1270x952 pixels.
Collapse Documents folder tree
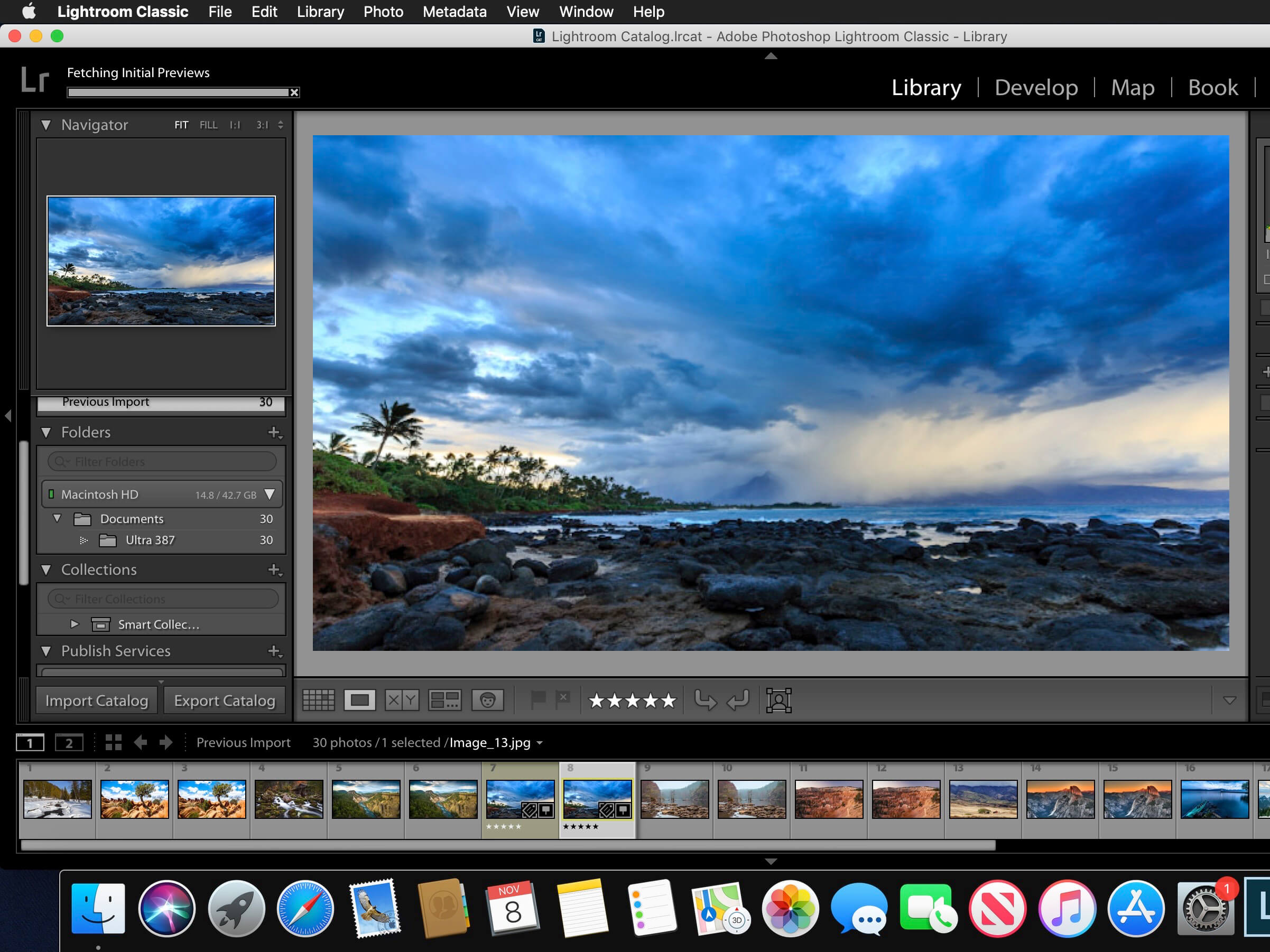click(x=57, y=518)
